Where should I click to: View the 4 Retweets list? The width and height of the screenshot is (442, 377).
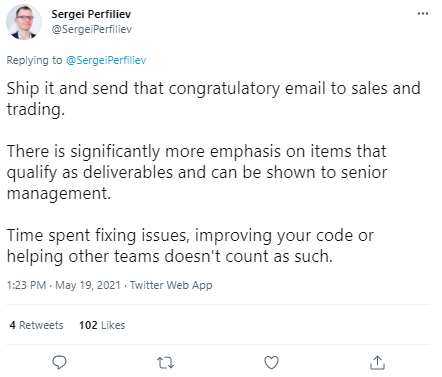[36, 325]
